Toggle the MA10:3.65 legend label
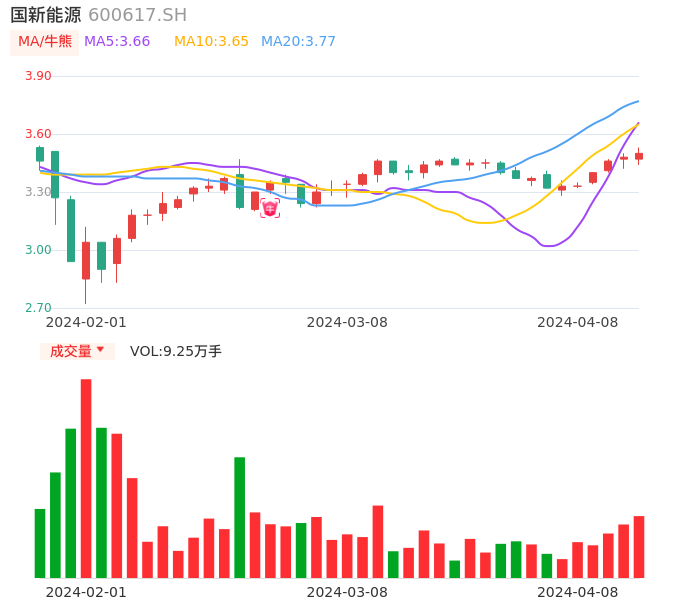The height and width of the screenshot is (606, 686). point(211,42)
